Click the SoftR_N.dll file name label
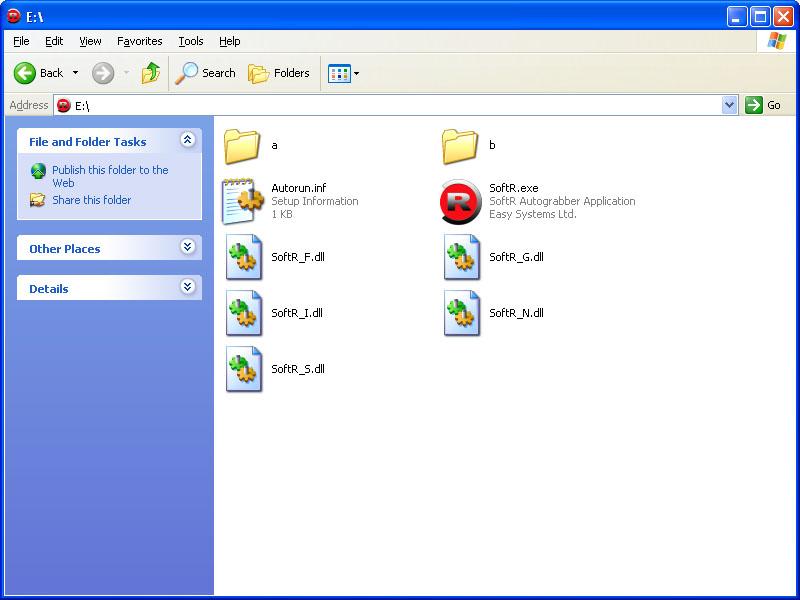800x600 pixels. pos(516,313)
